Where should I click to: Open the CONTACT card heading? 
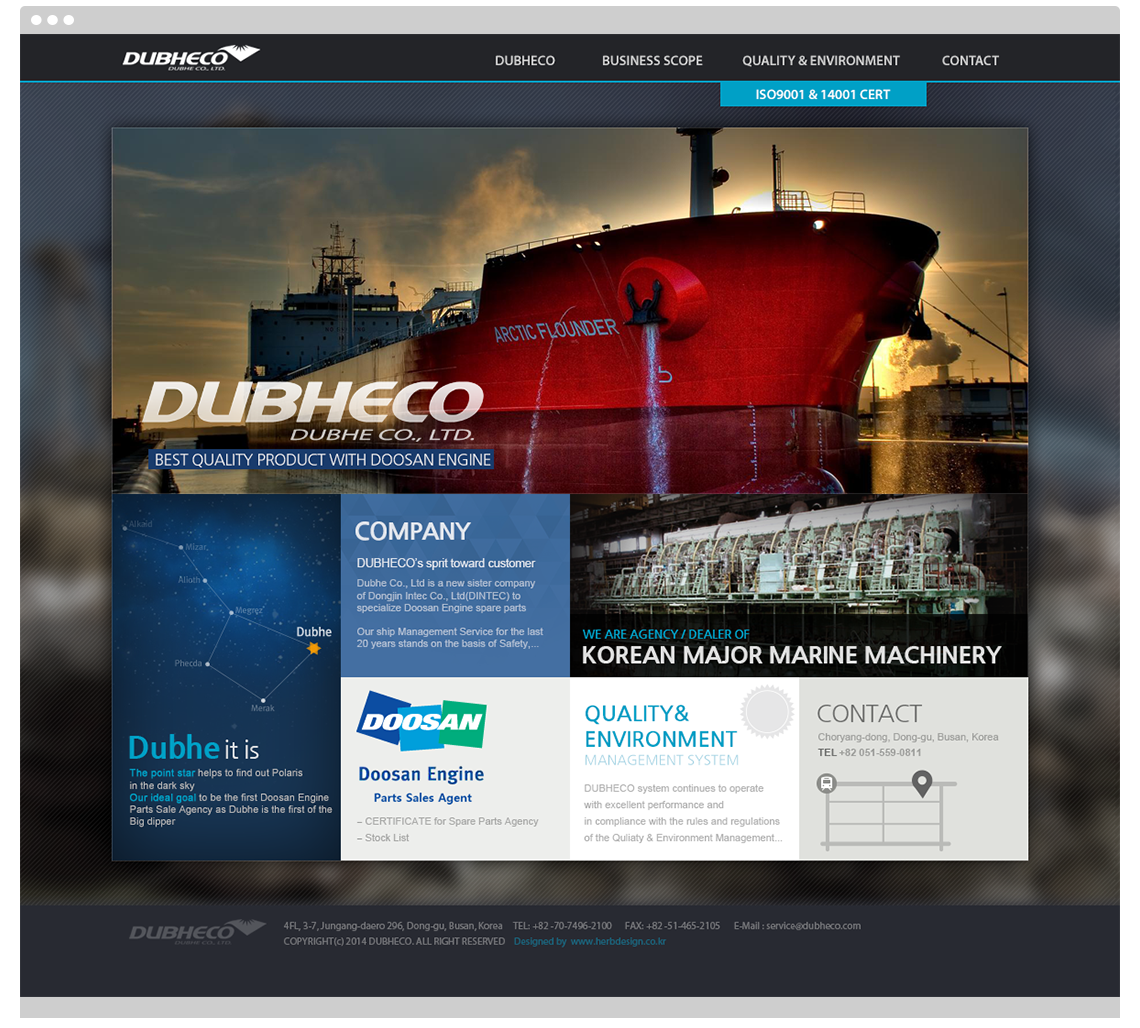[x=869, y=714]
